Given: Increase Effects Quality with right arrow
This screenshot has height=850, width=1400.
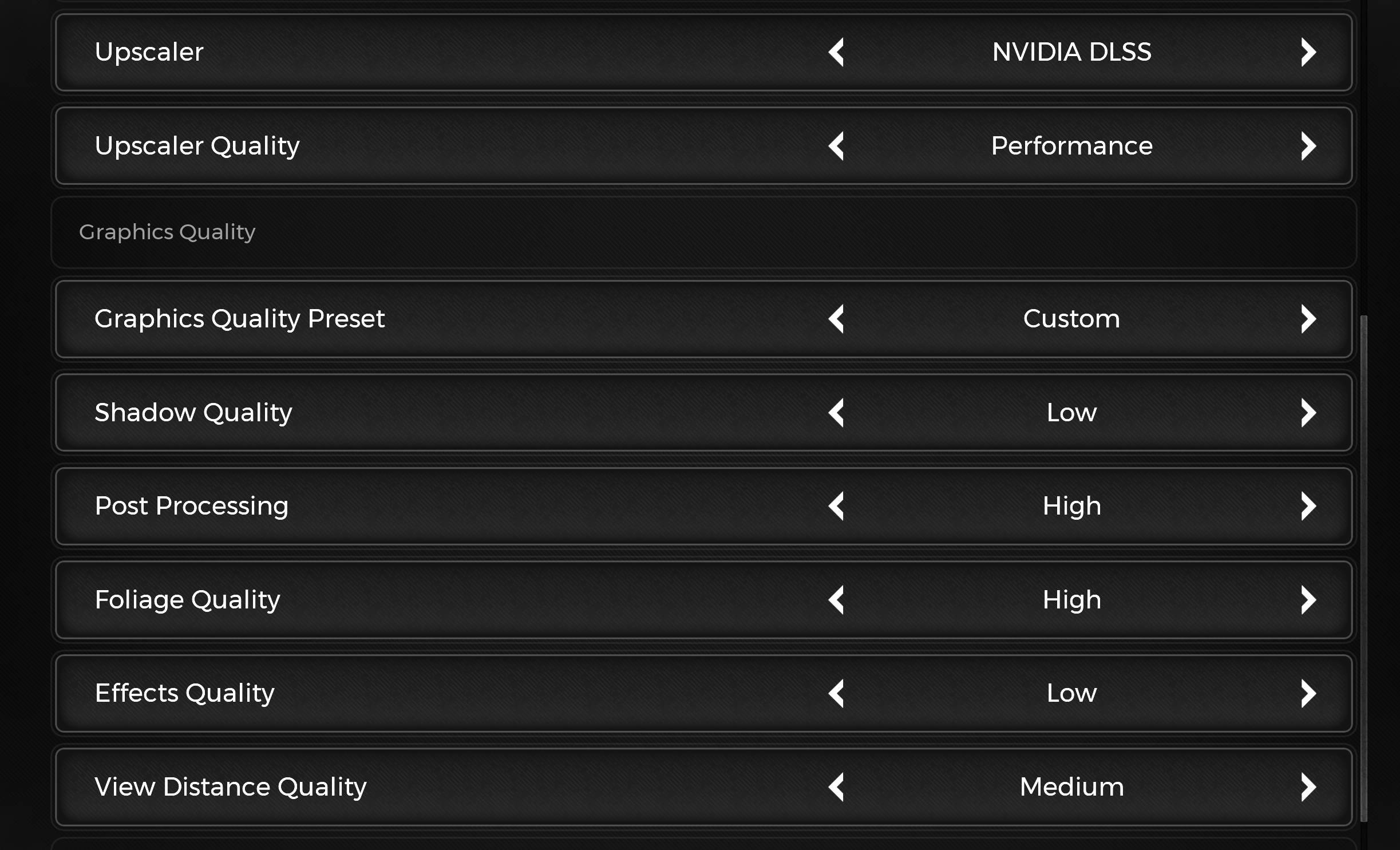Looking at the screenshot, I should 1308,693.
